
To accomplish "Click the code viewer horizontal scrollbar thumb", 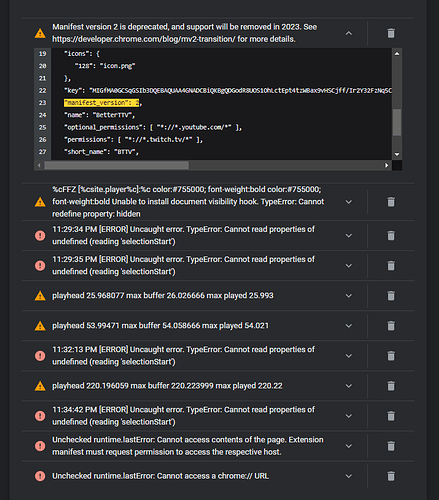I will tap(116, 165).
